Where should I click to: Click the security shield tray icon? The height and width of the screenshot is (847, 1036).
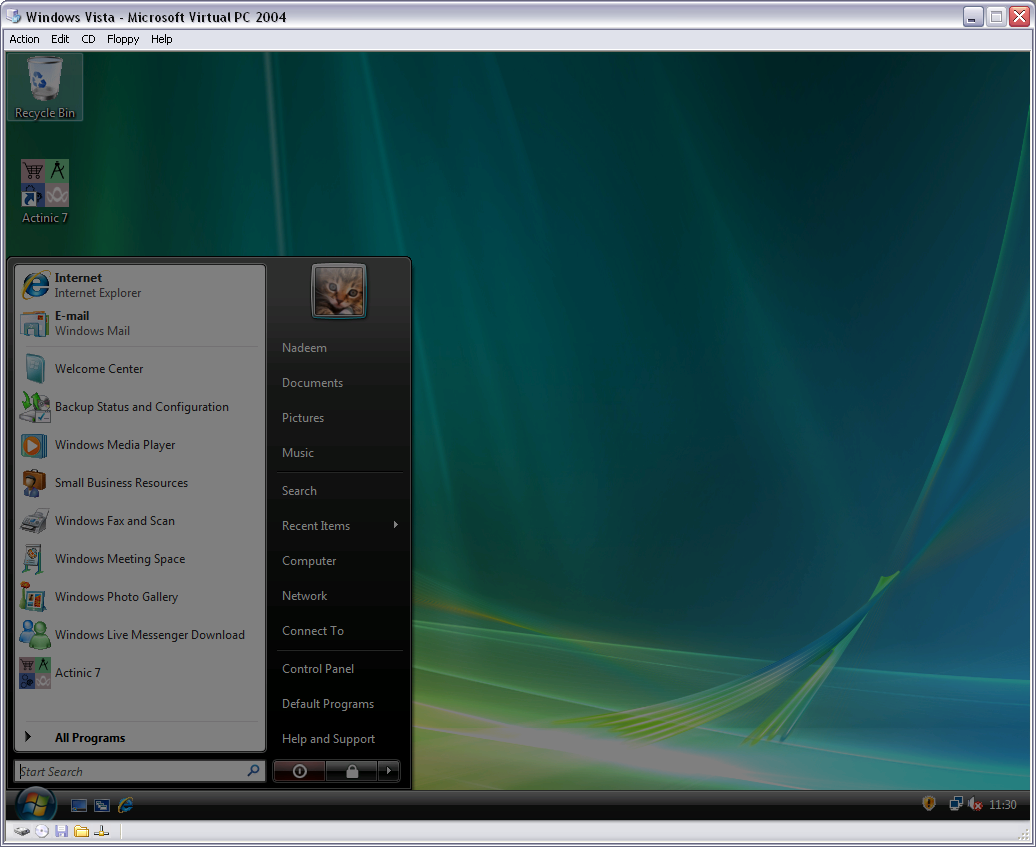[929, 803]
